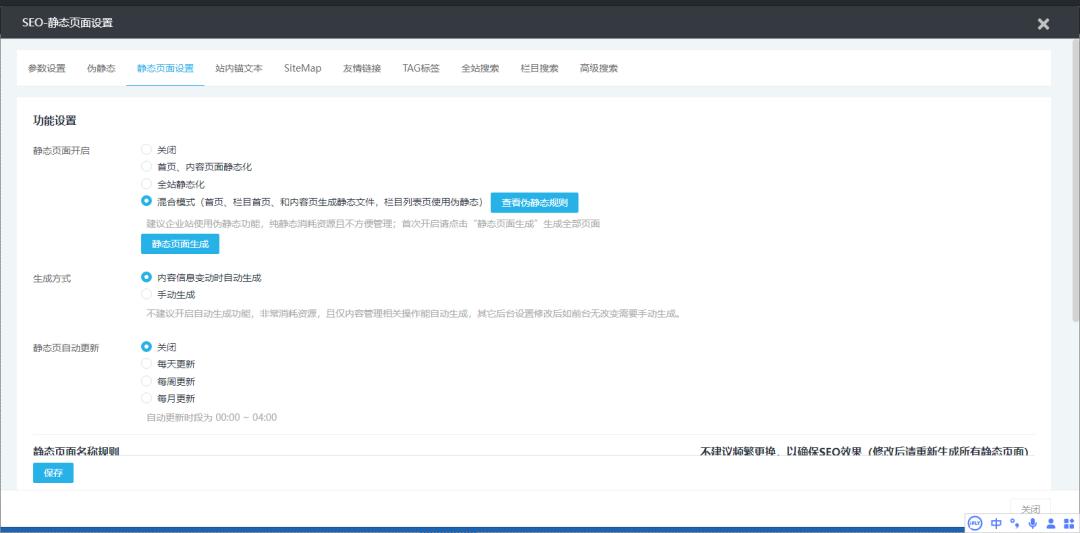Switch to 伪静态 tab
Viewport: 1080px width, 533px height.
[101, 68]
